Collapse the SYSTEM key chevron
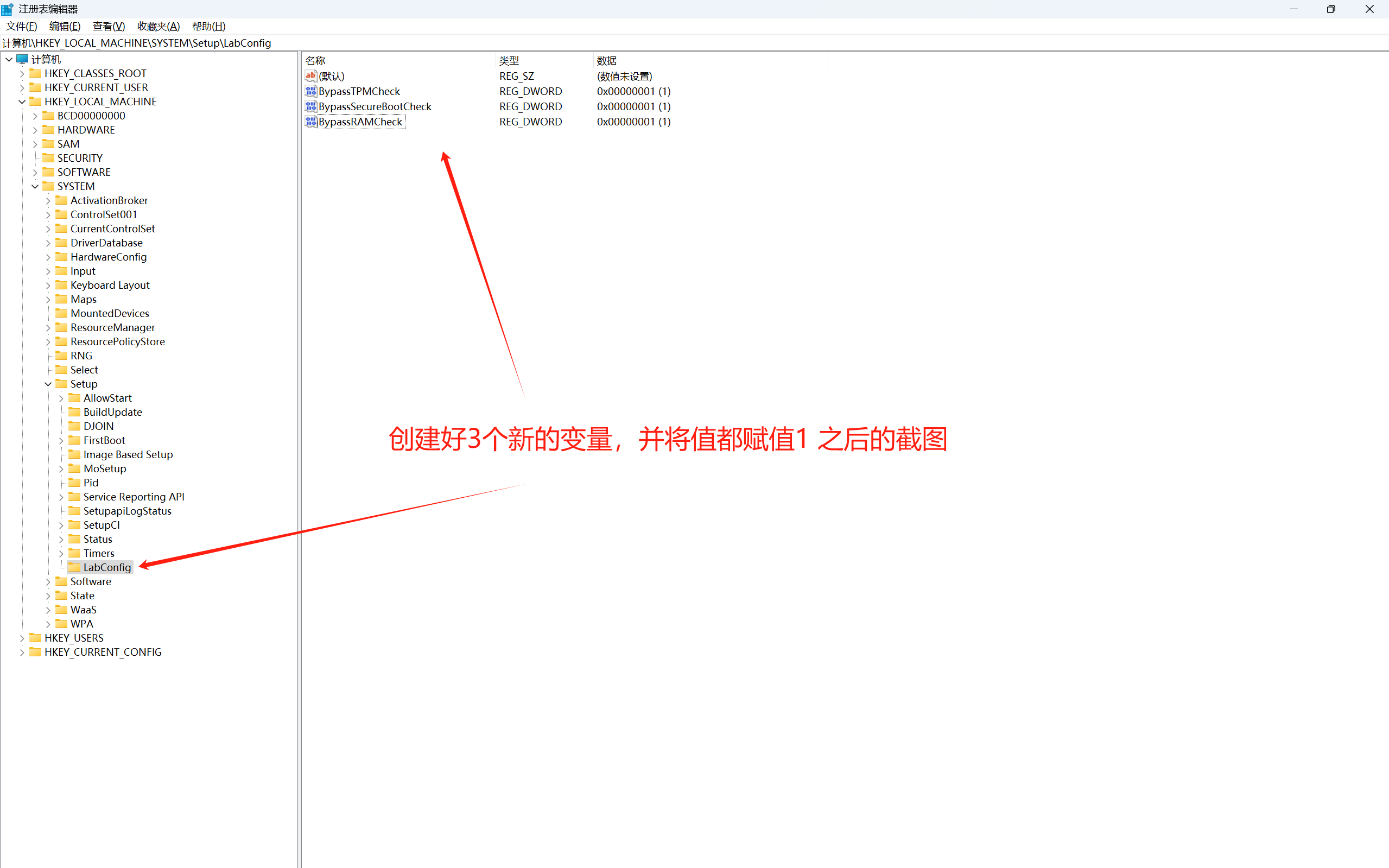The image size is (1389, 868). pyautogui.click(x=35, y=186)
